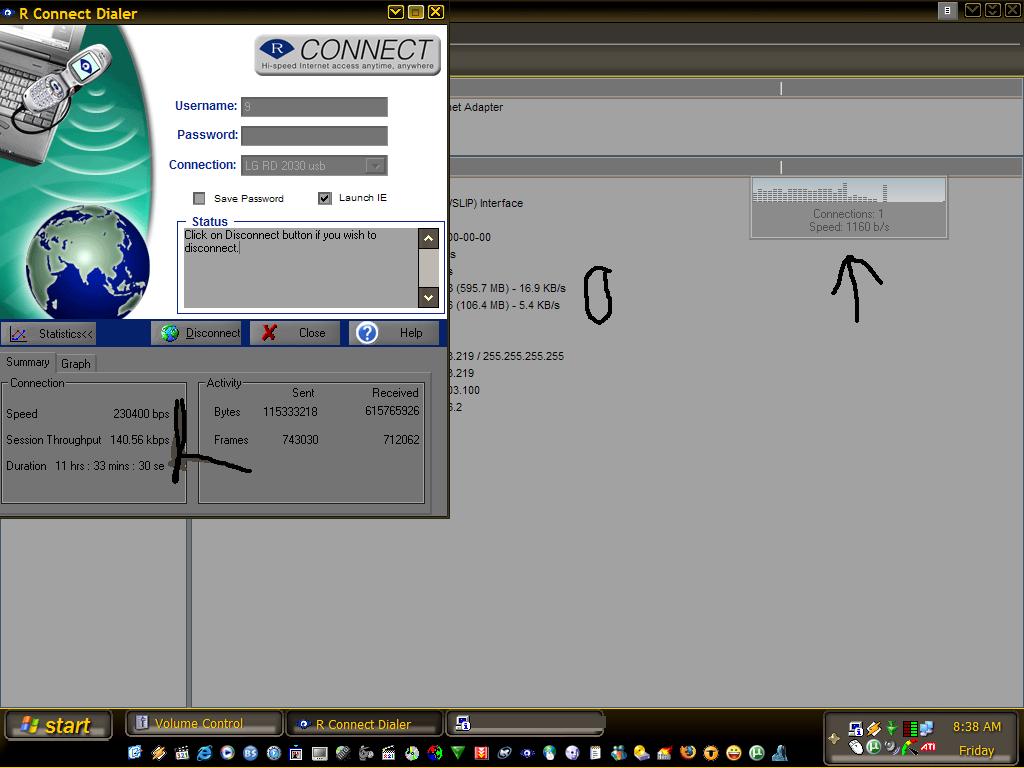Screen dimensions: 1024x768
Task: Open Yahoo Messenger smiley icon in Quick Launch
Action: [x=733, y=752]
